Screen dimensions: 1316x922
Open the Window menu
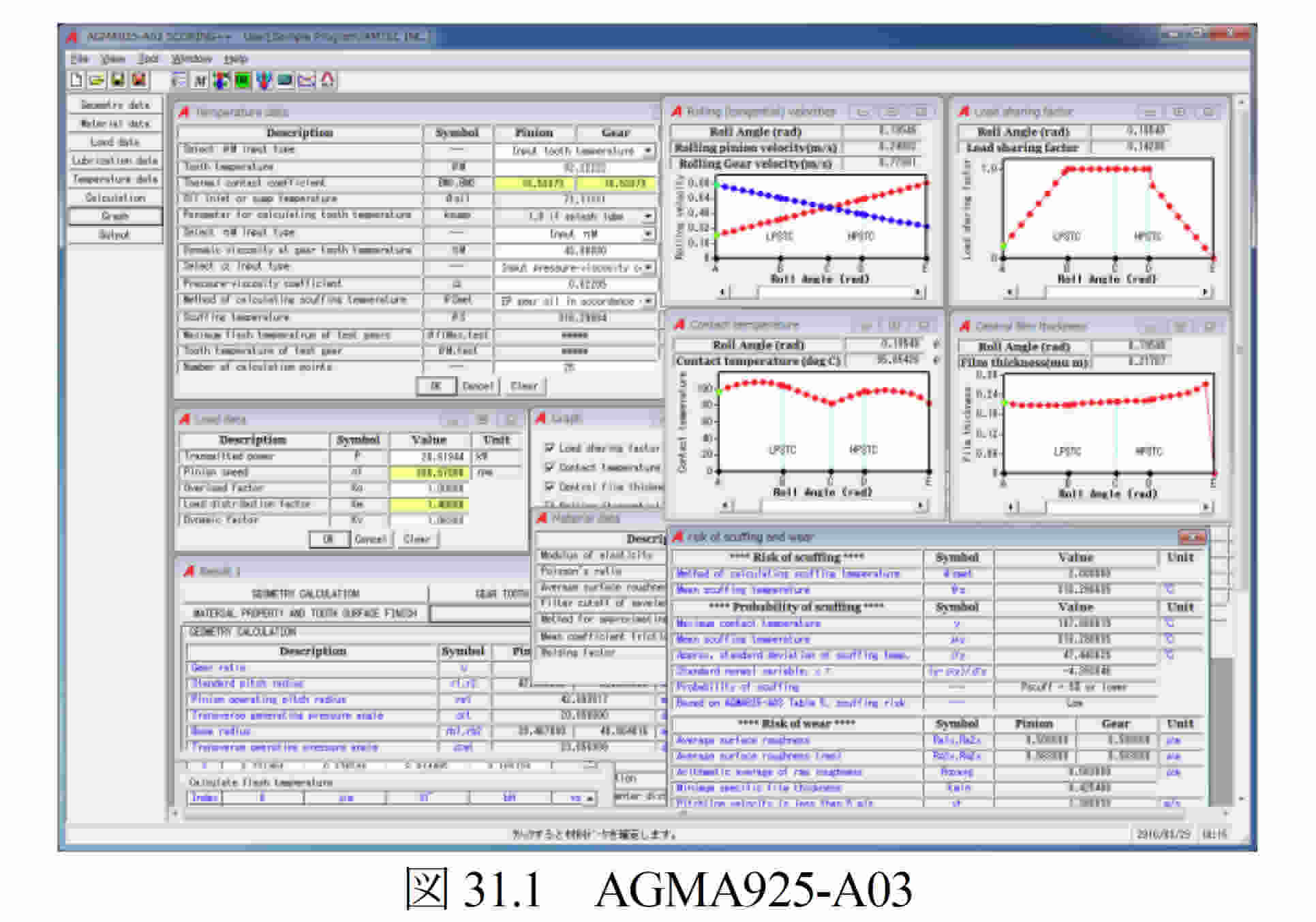tap(192, 59)
